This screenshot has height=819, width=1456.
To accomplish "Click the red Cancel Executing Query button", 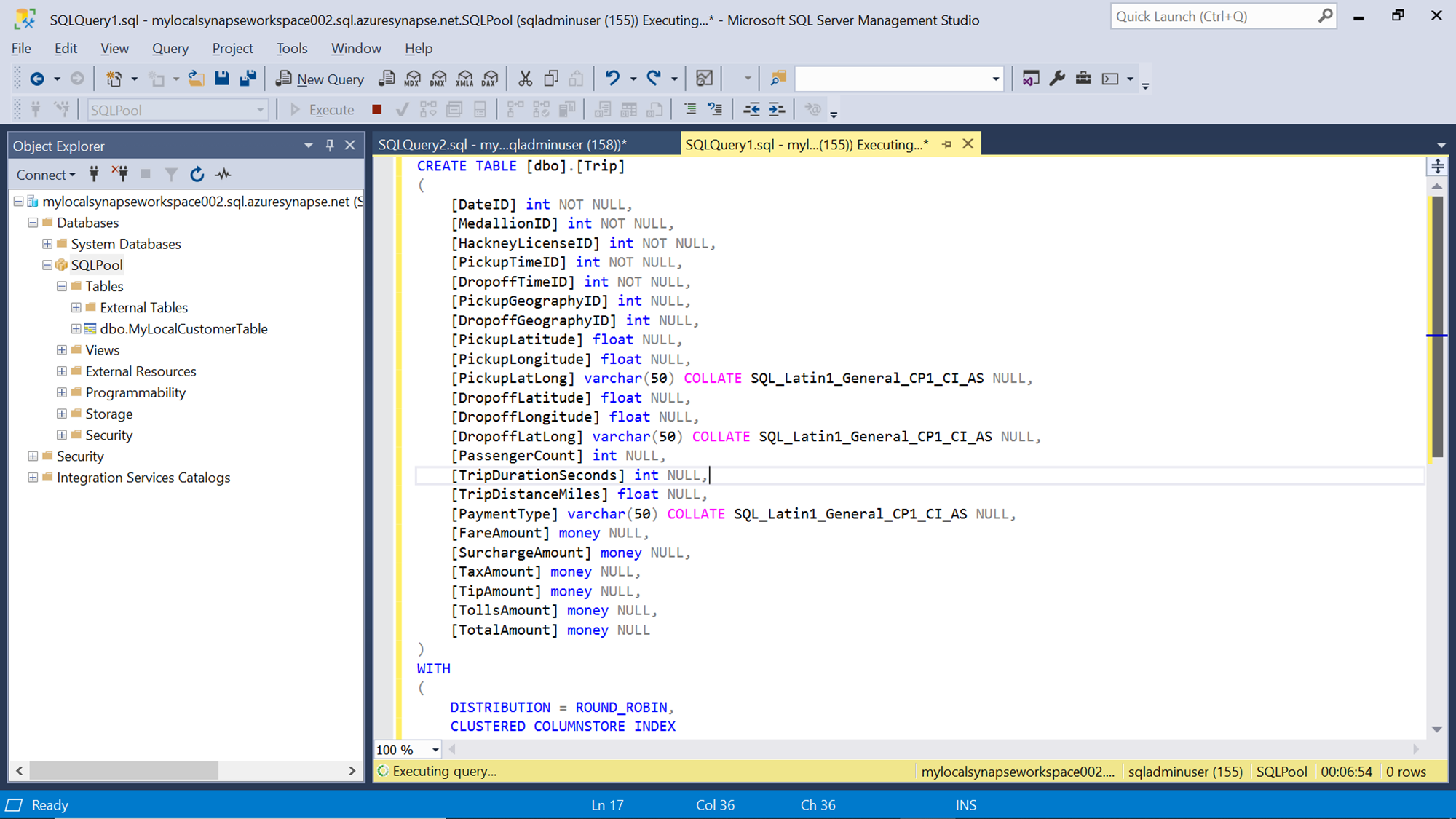I will [x=376, y=109].
